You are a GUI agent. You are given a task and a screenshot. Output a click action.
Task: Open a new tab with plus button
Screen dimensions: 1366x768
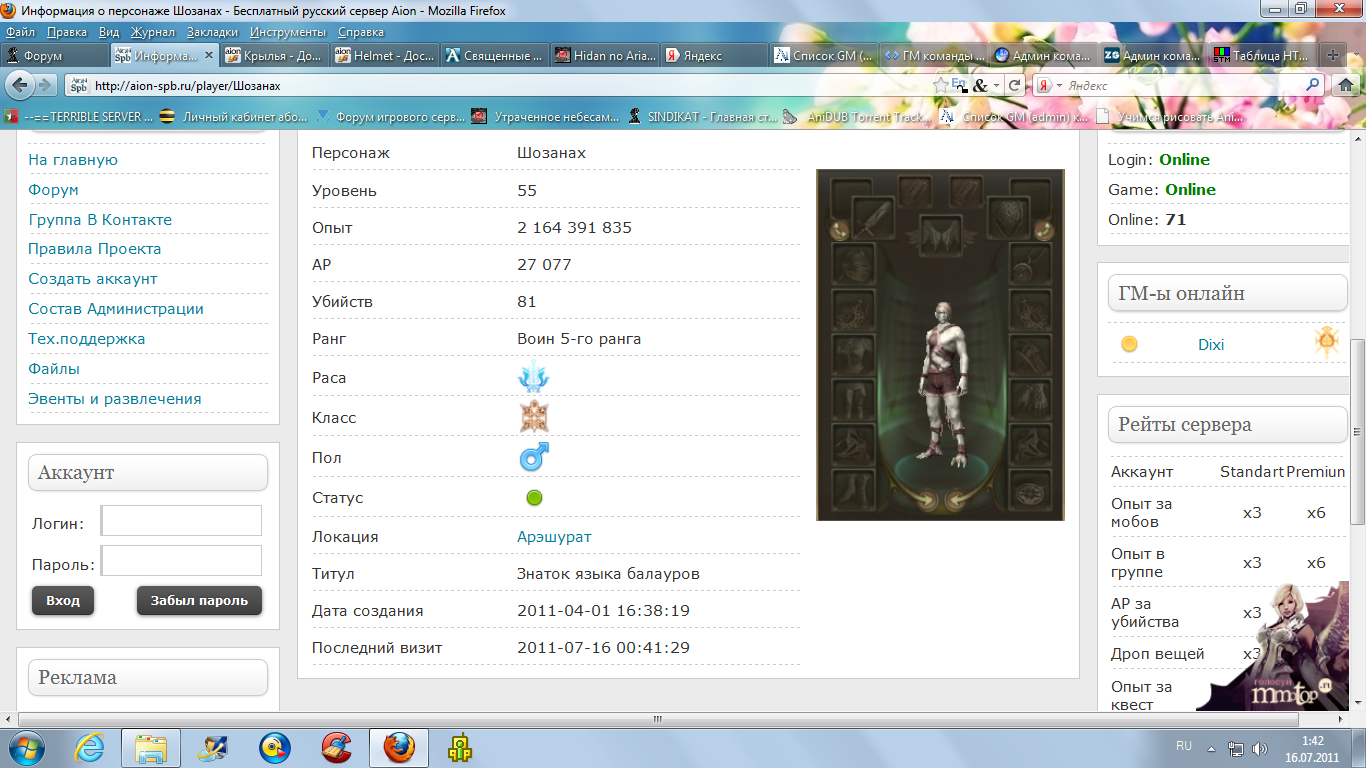pyautogui.click(x=1332, y=56)
